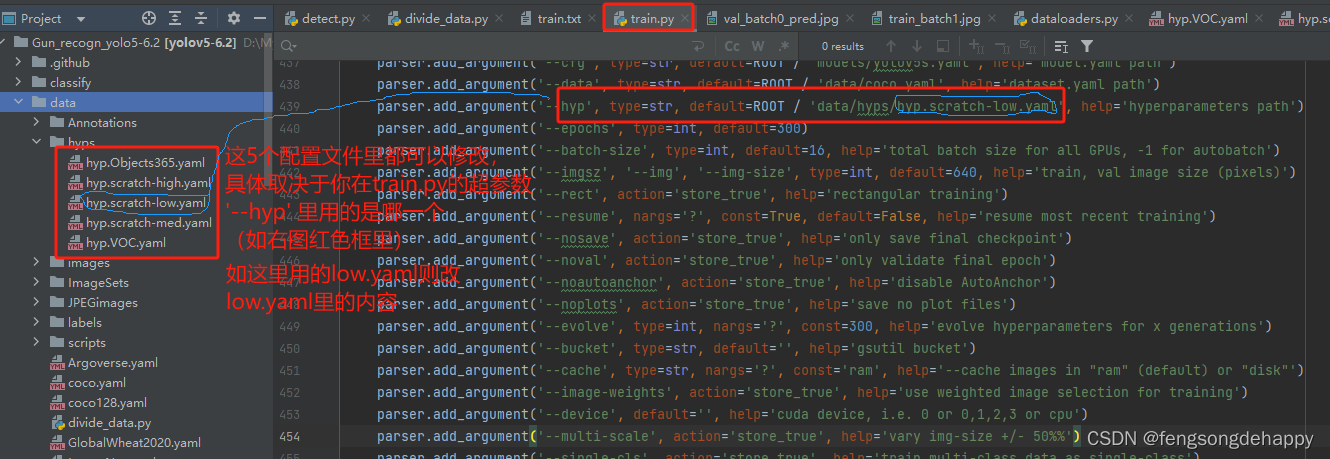Select GlobalWheat2020.yaml file
Screen dimensions: 1330x459
125,443
